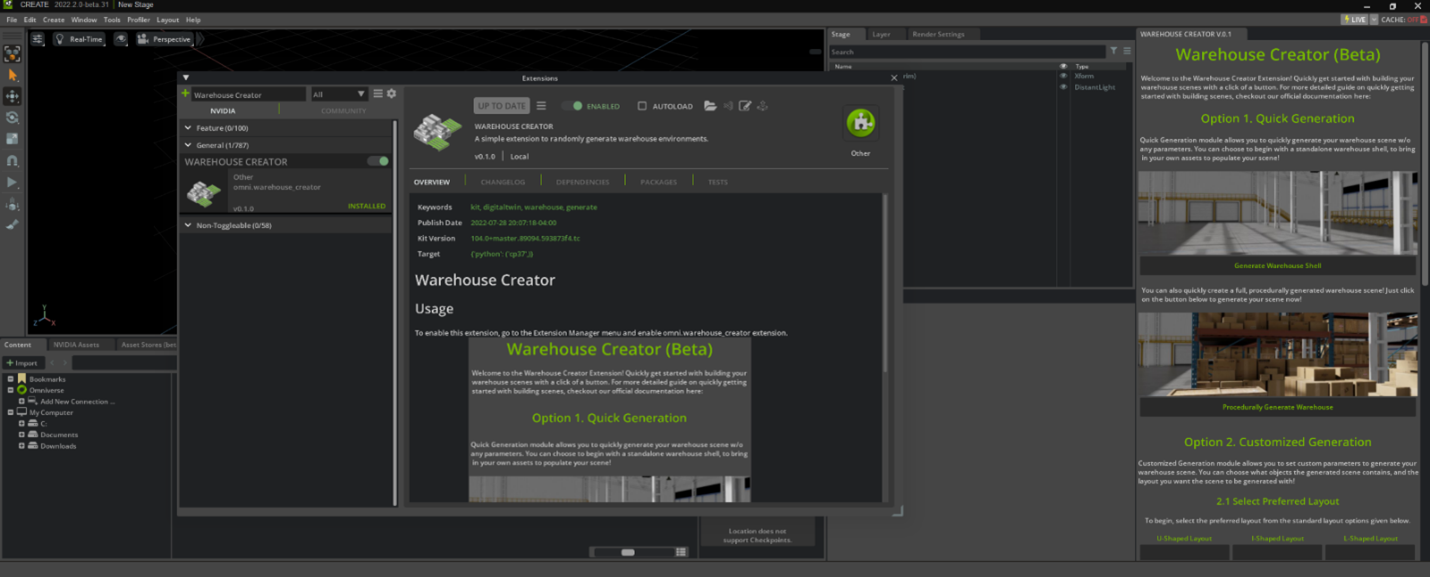Toggle the WAREHOUSE CREATOR switch in extension list
This screenshot has width=1430, height=577.
point(378,161)
